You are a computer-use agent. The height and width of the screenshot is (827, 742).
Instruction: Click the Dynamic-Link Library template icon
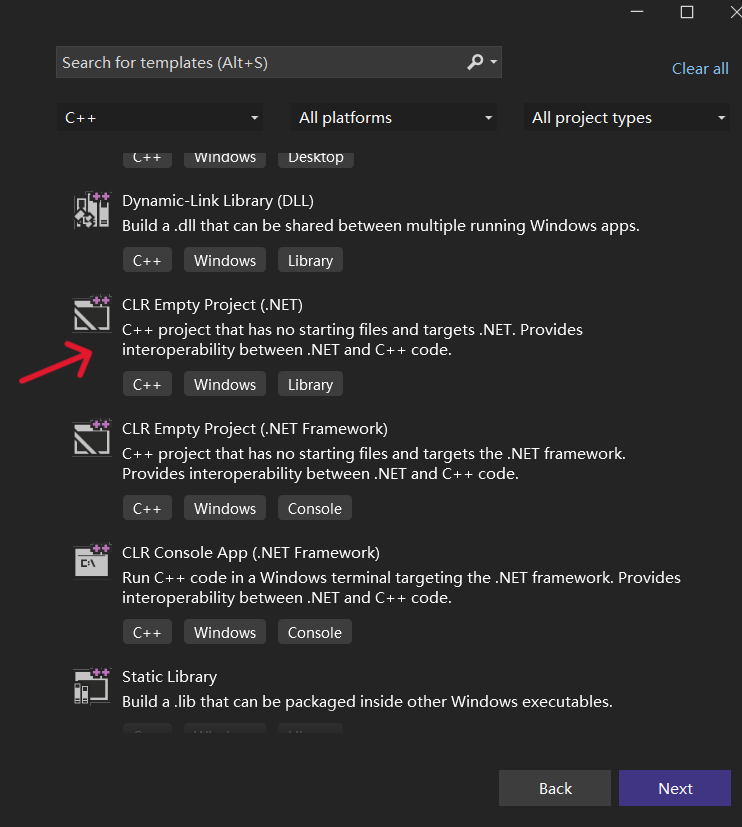91,210
